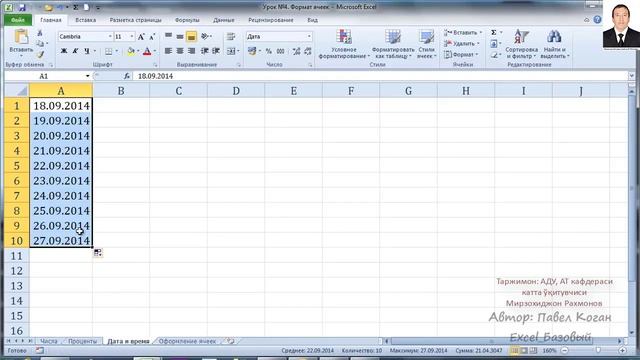Increase font size with the large A
Image resolution: width=640 pixels, height=360 pixels.
click(141, 37)
